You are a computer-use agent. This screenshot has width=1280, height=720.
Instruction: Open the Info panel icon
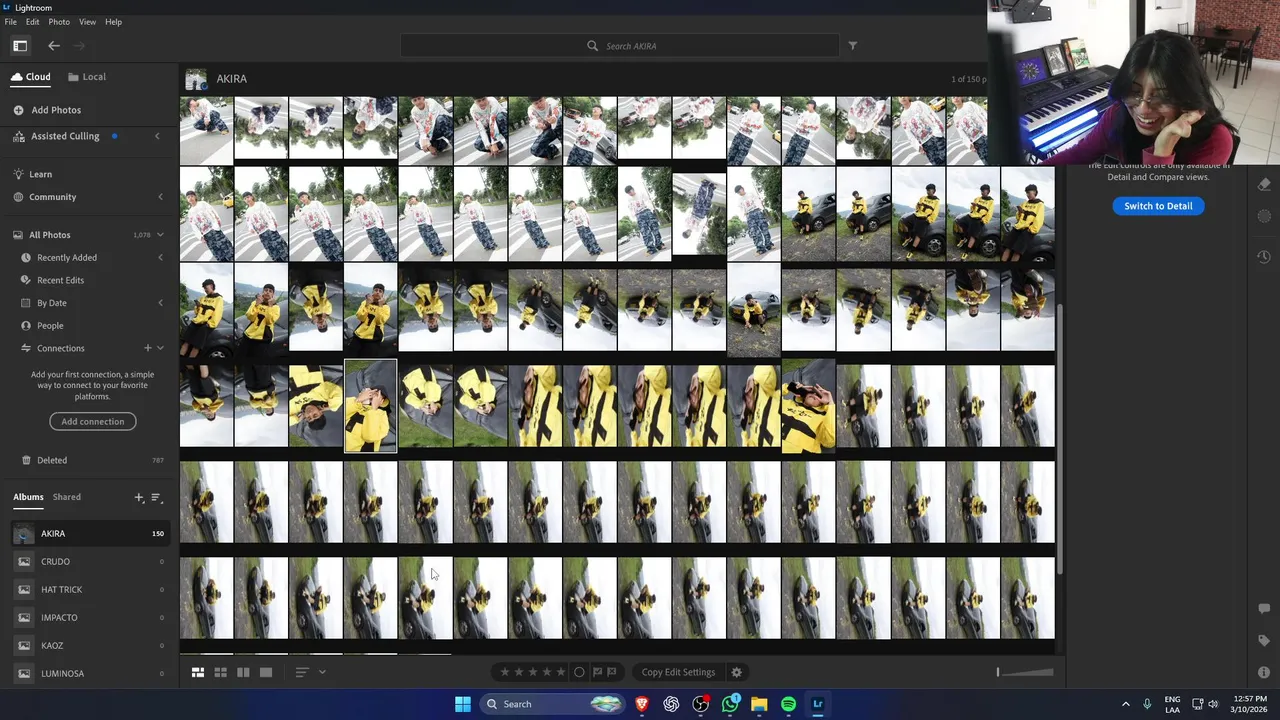(1264, 672)
